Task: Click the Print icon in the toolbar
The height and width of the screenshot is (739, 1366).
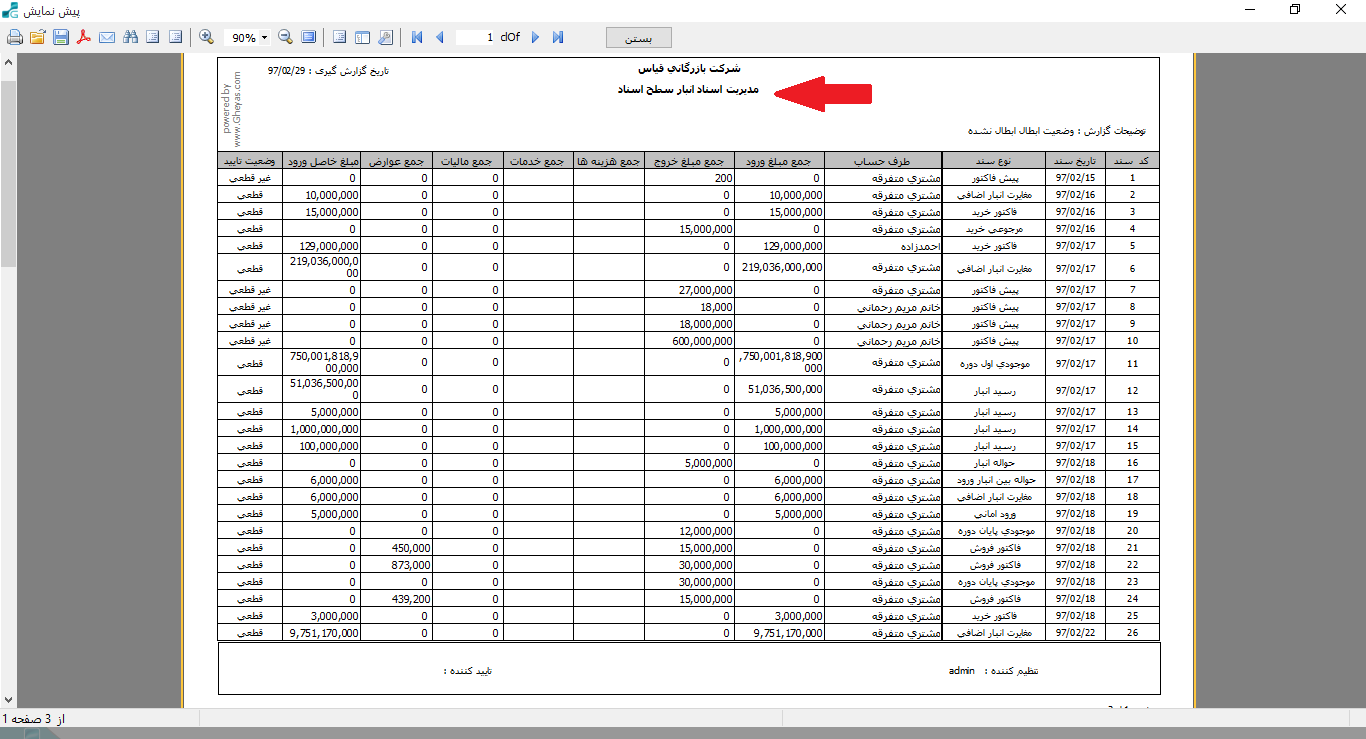Action: [x=15, y=37]
